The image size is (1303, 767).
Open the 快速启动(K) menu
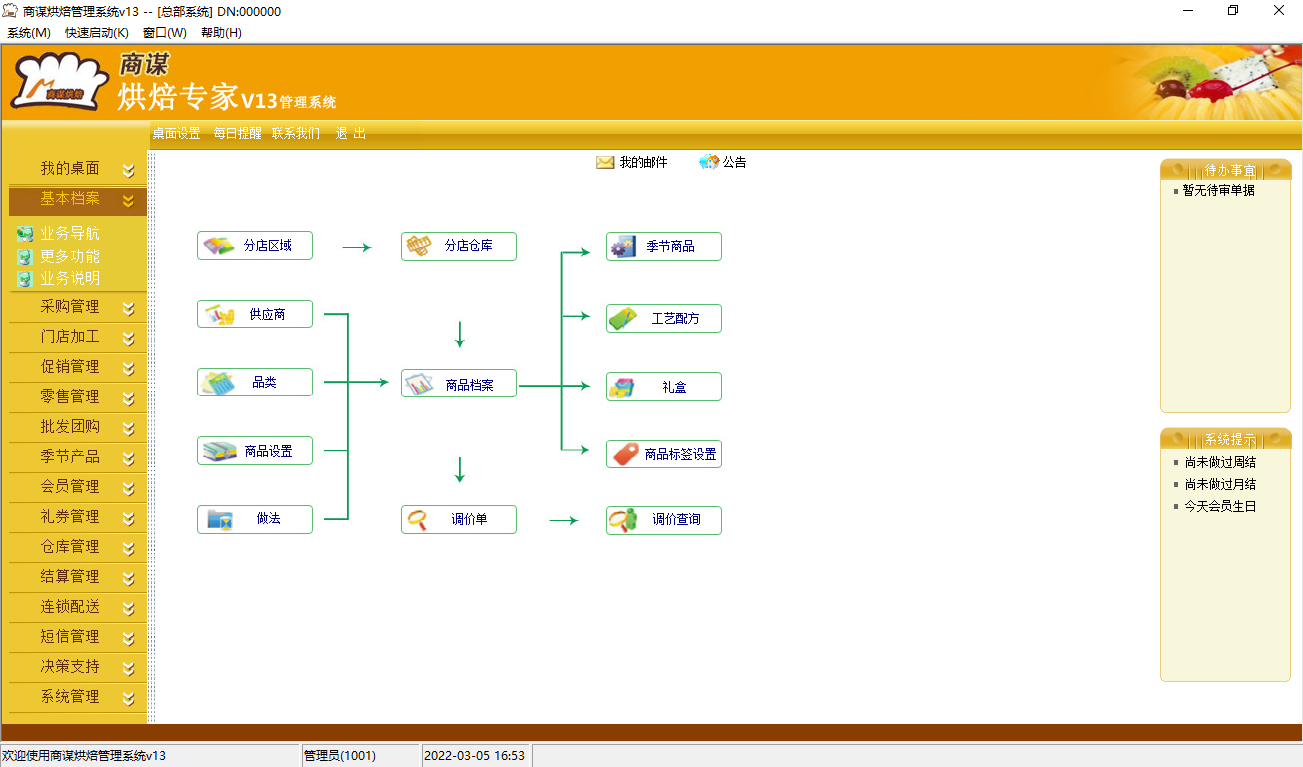coord(97,33)
